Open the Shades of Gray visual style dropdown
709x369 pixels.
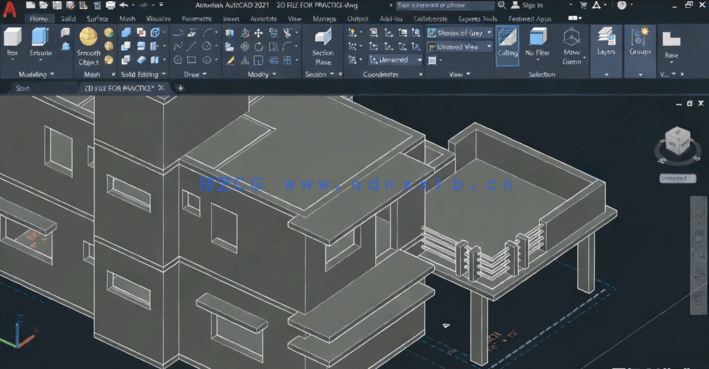(459, 33)
